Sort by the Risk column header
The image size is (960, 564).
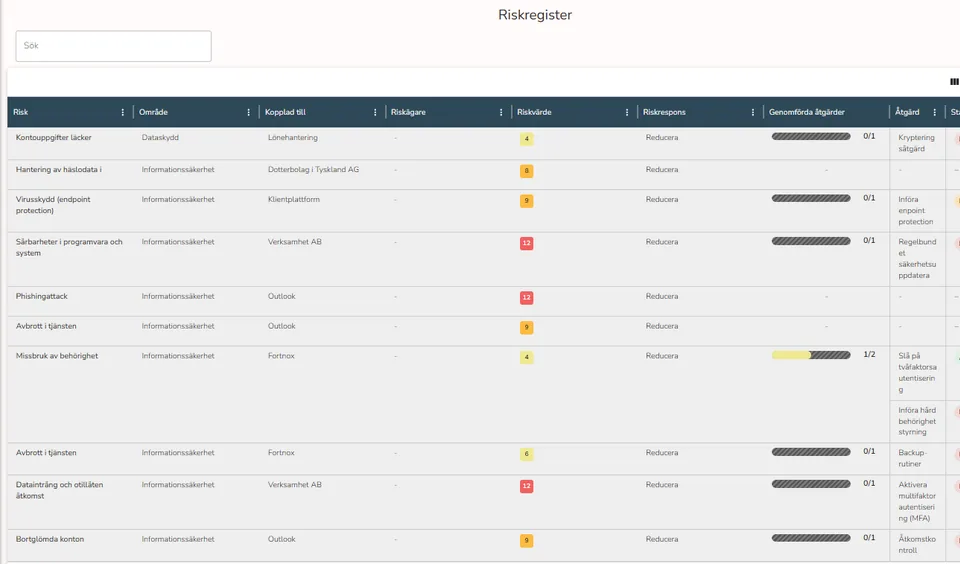[x=21, y=112]
